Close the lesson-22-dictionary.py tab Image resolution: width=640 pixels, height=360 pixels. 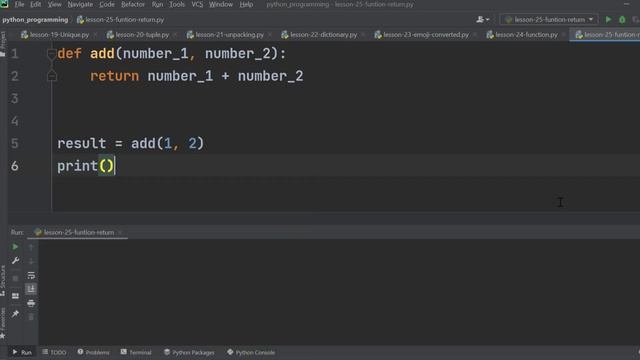pyautogui.click(x=363, y=35)
